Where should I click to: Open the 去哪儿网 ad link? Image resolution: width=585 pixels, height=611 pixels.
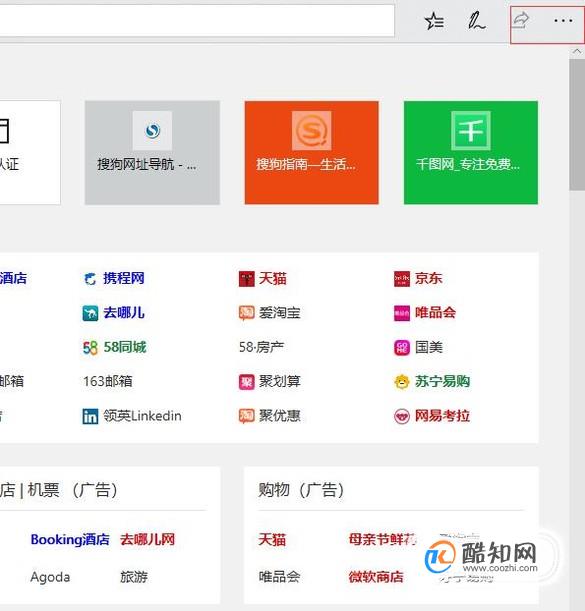(147, 540)
